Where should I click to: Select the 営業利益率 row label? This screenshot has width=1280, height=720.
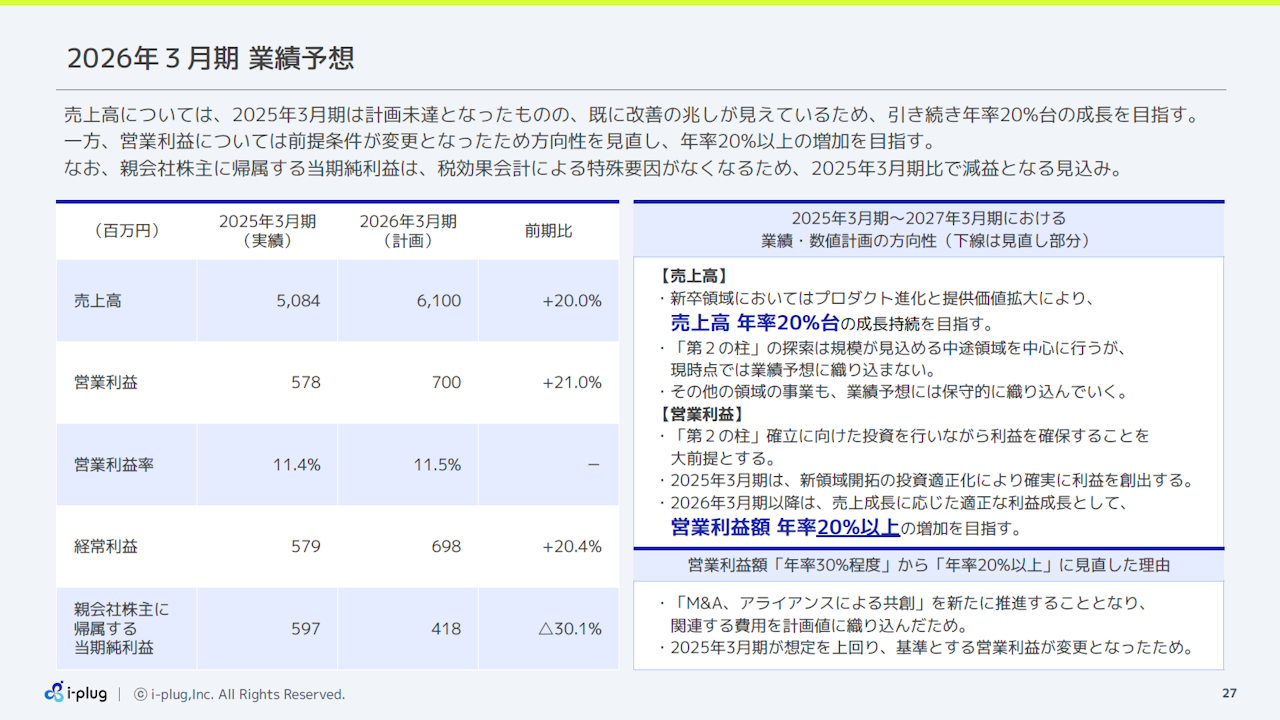[x=114, y=465]
